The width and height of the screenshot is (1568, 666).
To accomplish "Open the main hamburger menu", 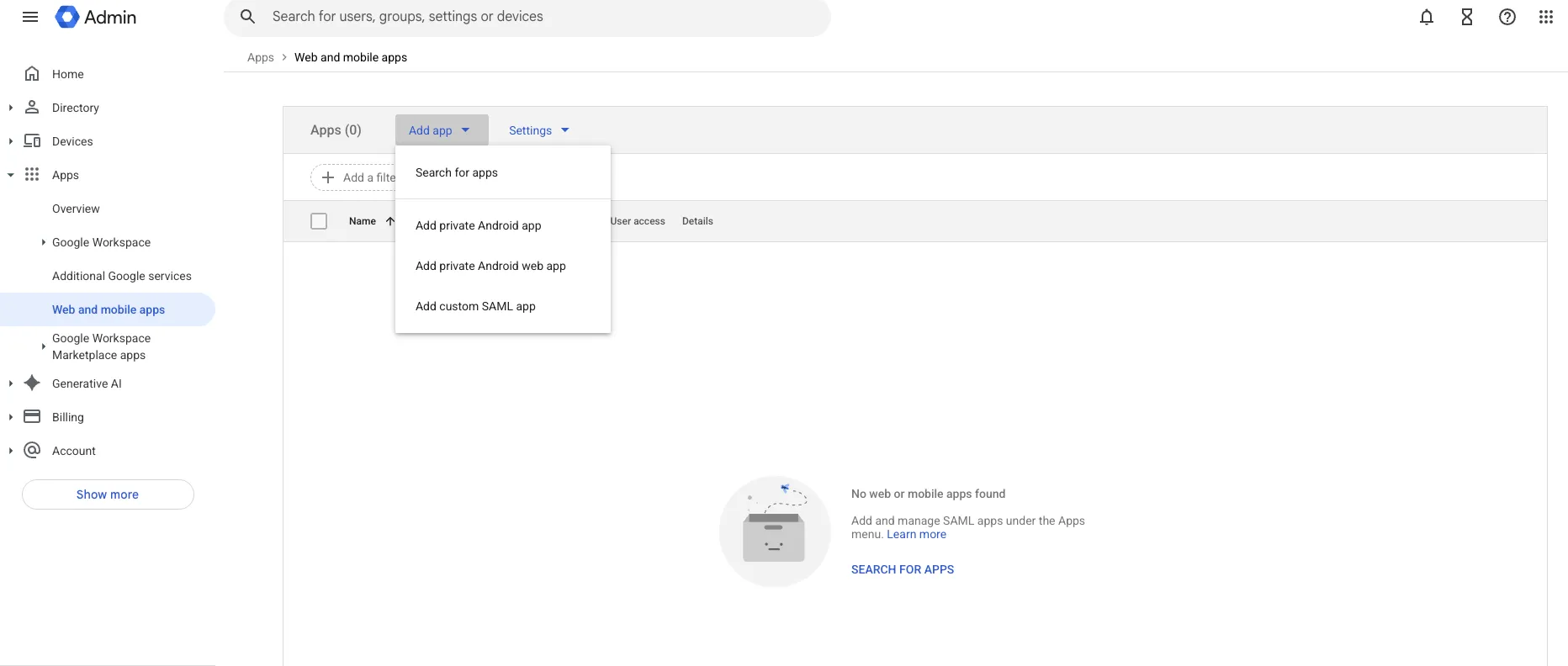I will 30,17.
